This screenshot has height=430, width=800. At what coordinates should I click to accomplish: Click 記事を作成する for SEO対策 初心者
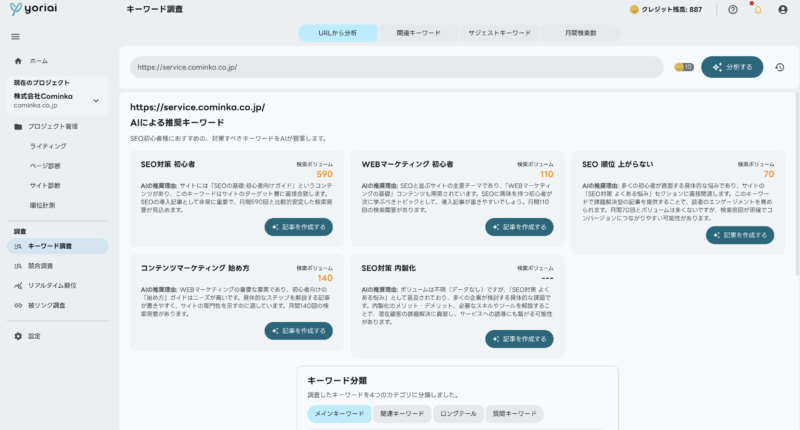(x=298, y=227)
